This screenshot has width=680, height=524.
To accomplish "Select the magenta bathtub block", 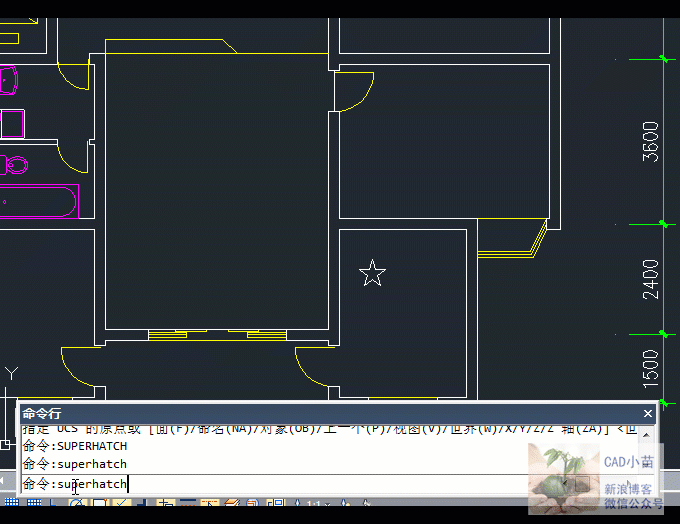I will click(38, 201).
